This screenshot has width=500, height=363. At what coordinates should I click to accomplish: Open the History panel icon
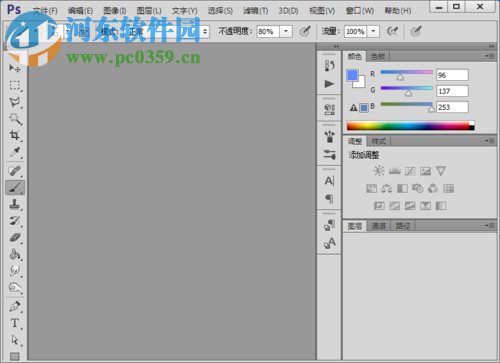pos(329,65)
